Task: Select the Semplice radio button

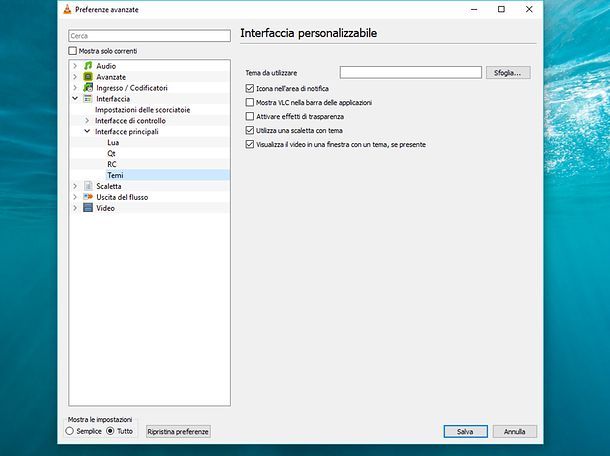Action: (70, 431)
